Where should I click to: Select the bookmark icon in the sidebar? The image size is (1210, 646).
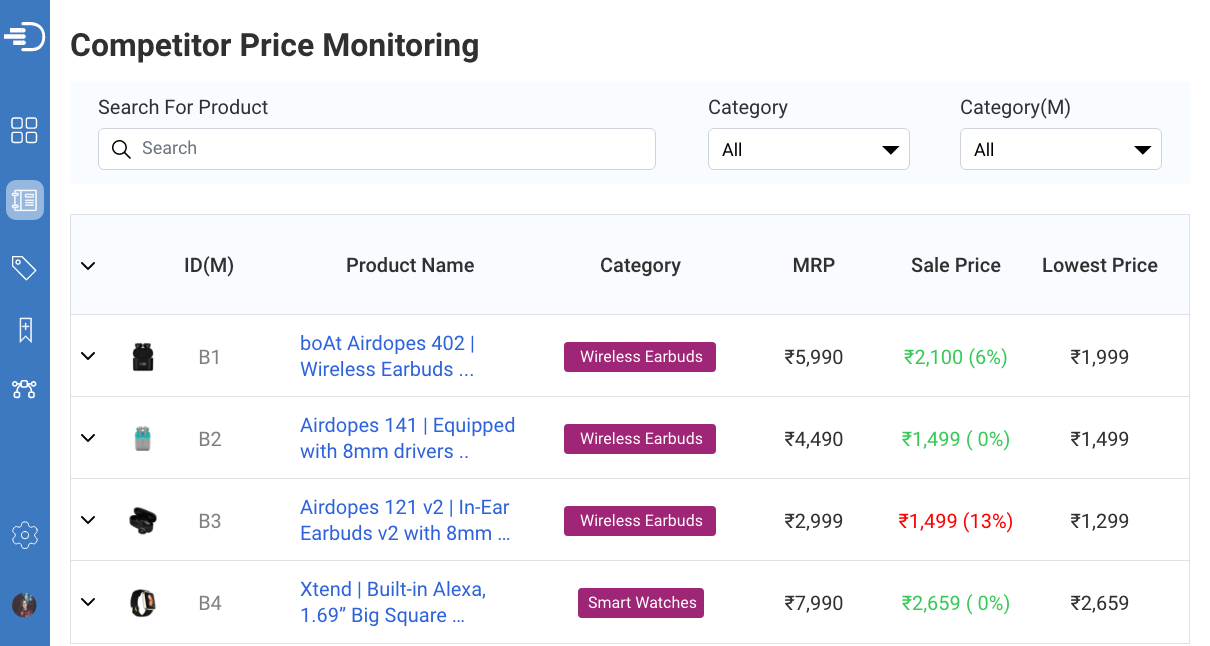coord(24,329)
